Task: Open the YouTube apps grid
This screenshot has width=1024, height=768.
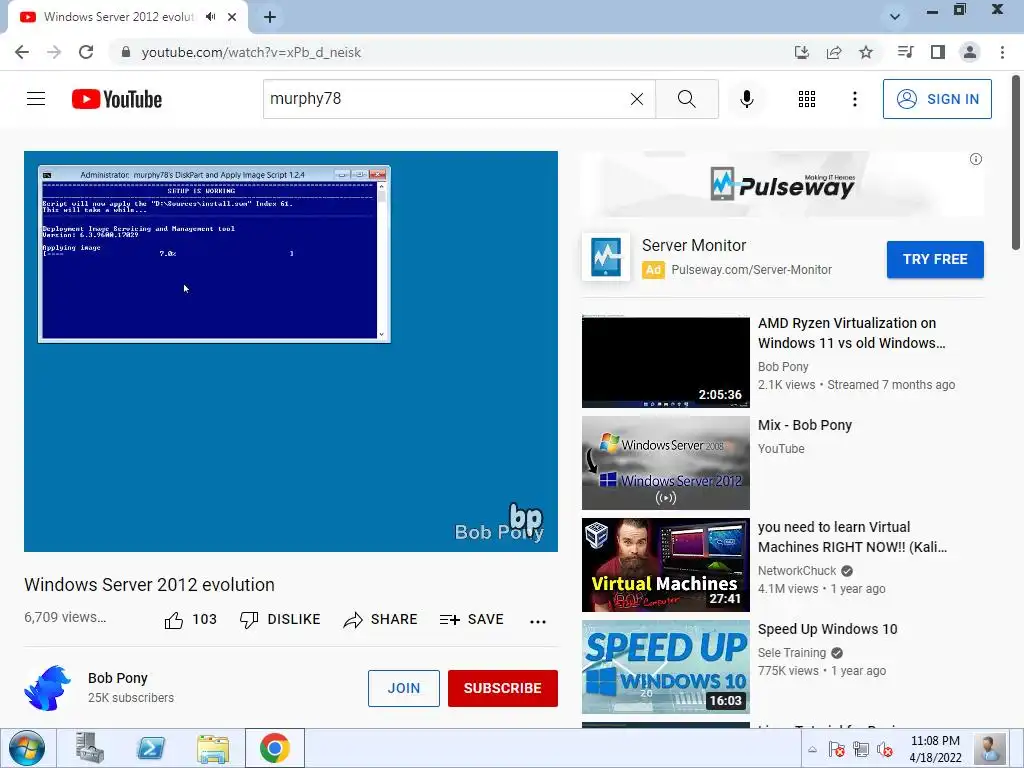Action: [x=807, y=99]
